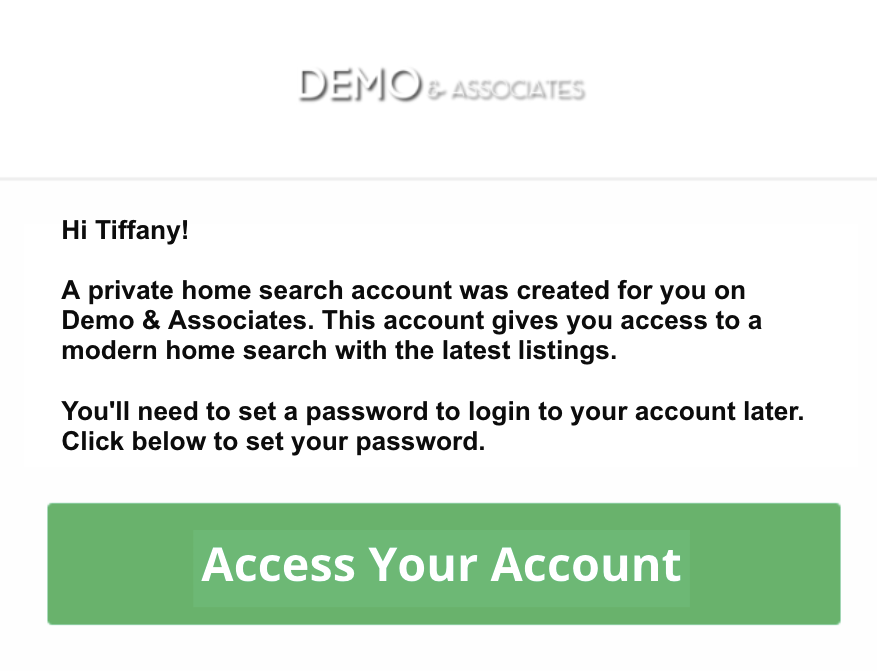Click the phrase 'modern home search'
This screenshot has width=877, height=671.
point(194,351)
